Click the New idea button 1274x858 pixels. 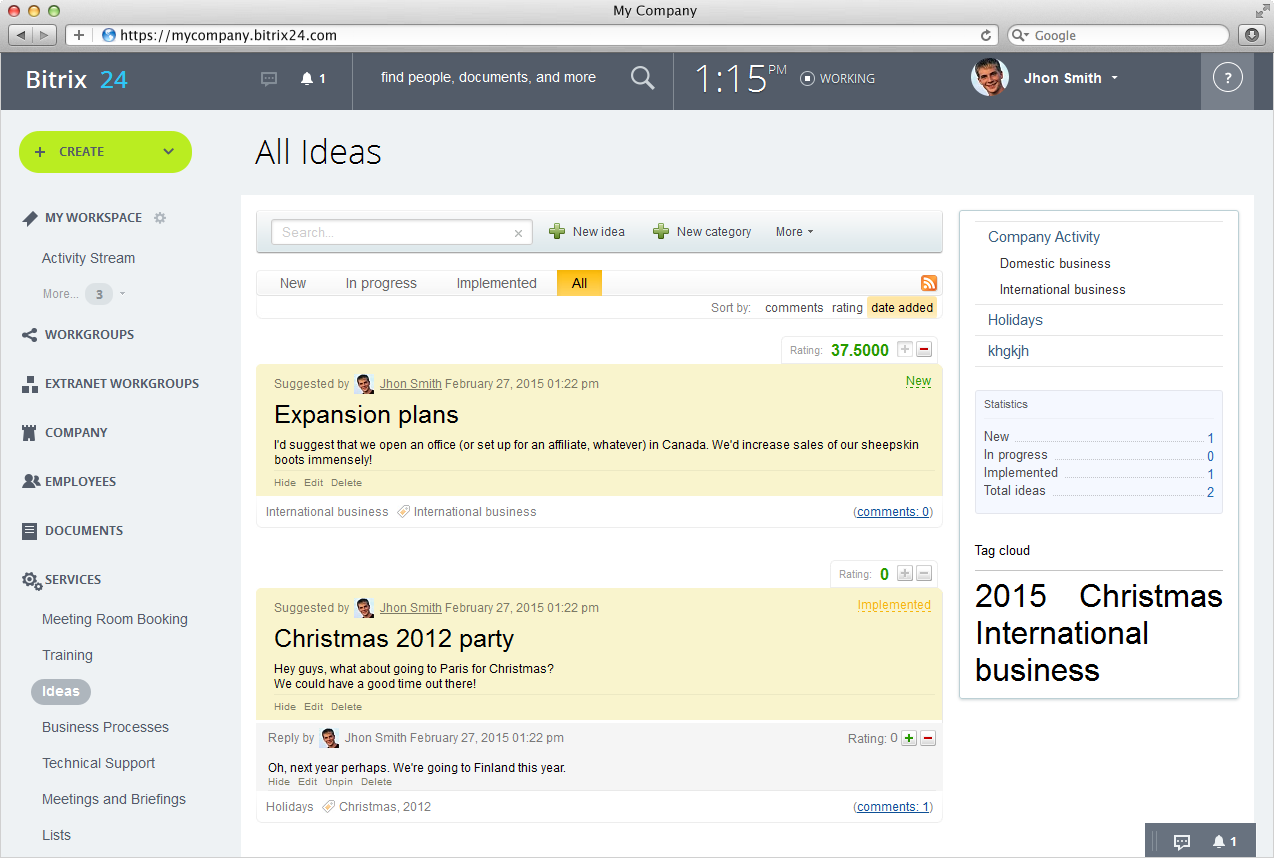(x=587, y=232)
